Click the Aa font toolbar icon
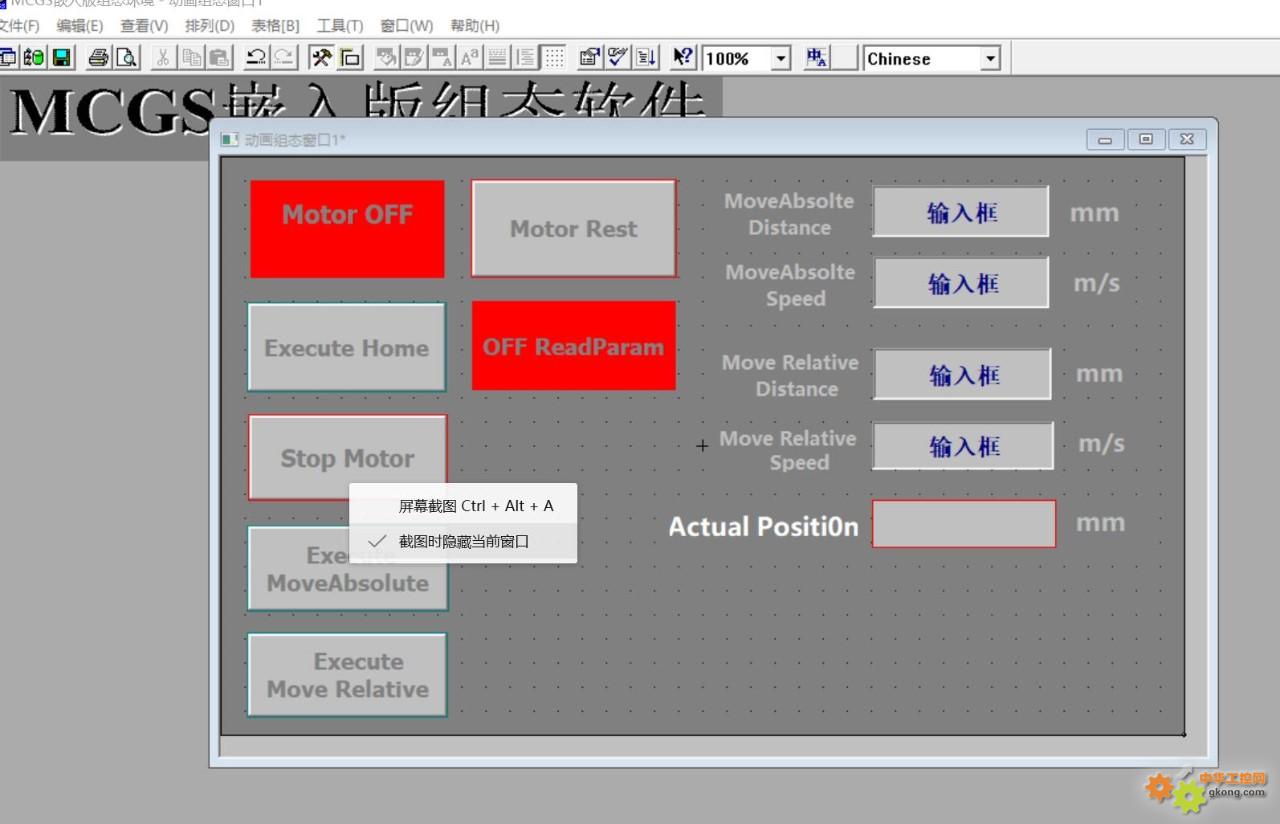The width and height of the screenshot is (1280, 824). click(470, 58)
